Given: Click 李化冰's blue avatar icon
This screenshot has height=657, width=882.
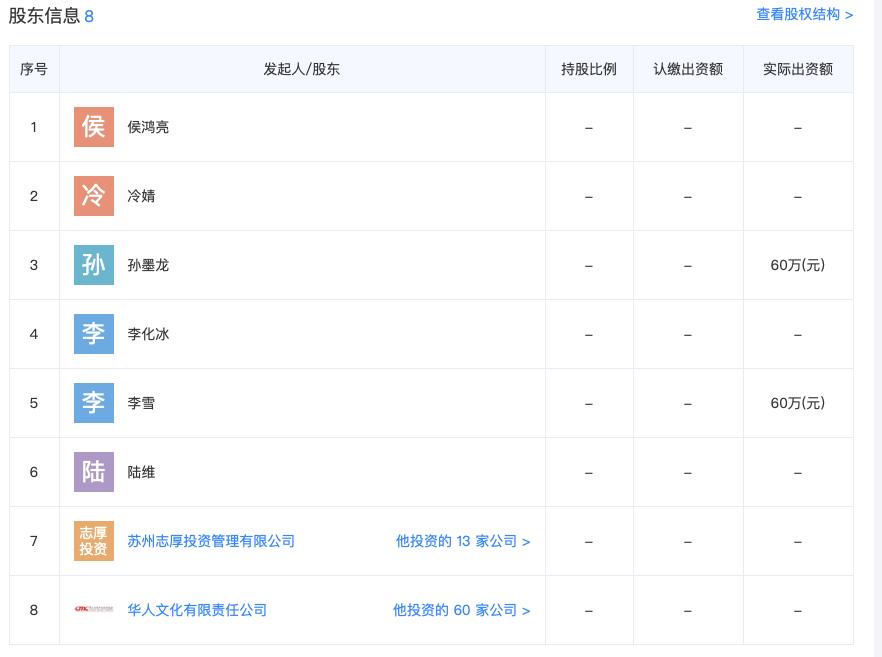Looking at the screenshot, I should [x=93, y=333].
